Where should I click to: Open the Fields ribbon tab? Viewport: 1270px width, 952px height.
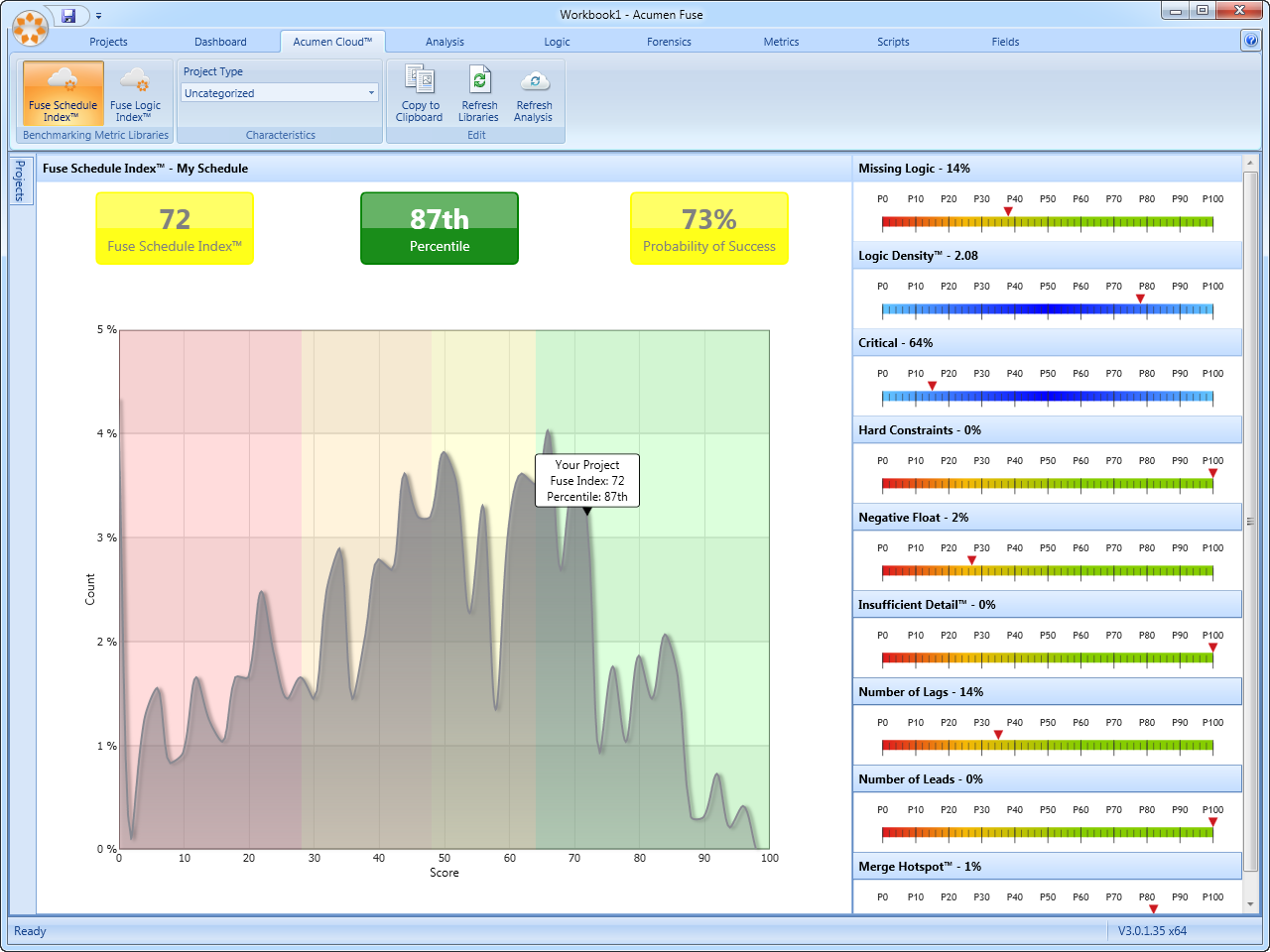coord(1005,42)
